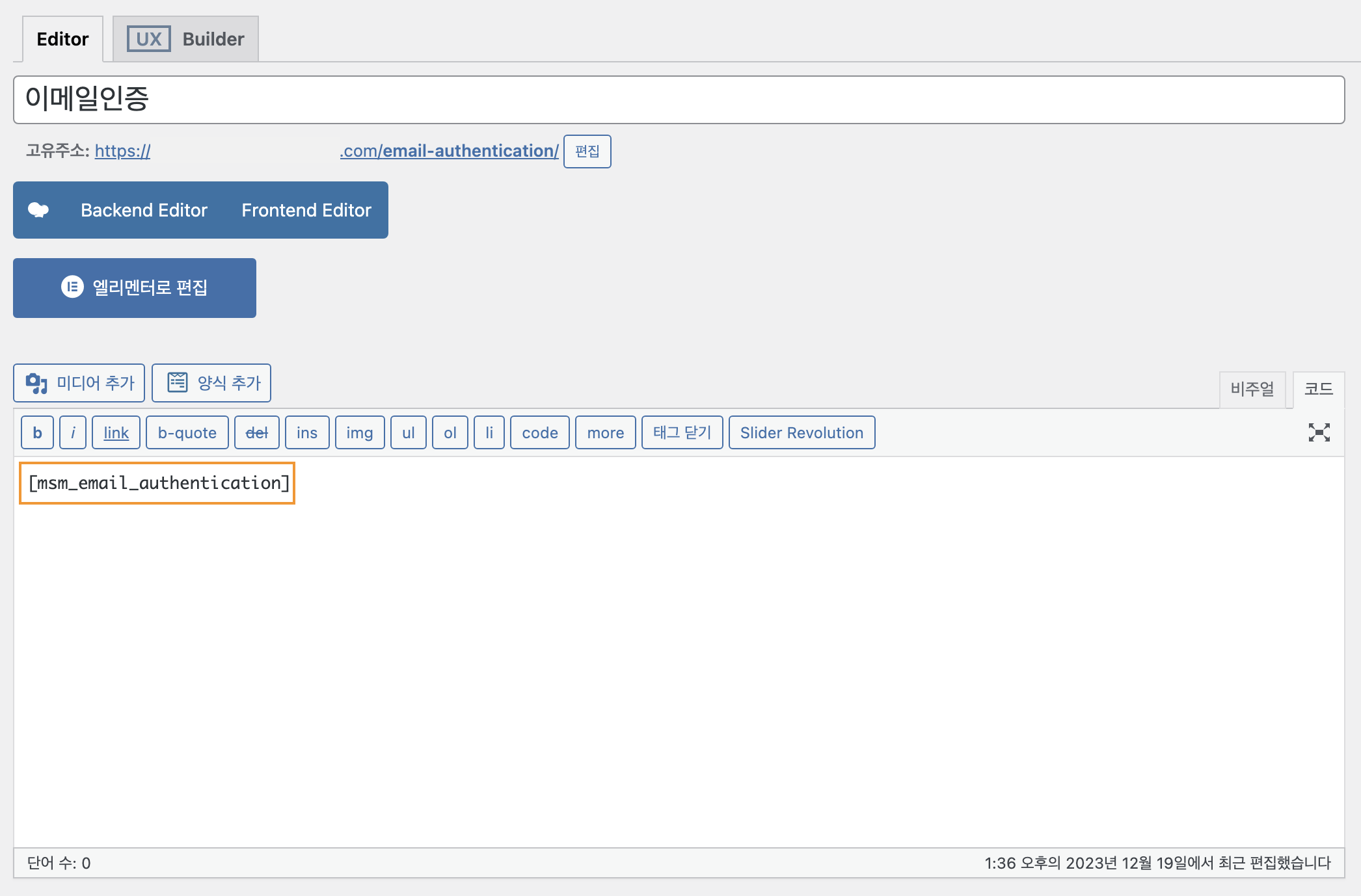Image resolution: width=1361 pixels, height=896 pixels.
Task: Click the i italic quicktag
Action: 73,432
